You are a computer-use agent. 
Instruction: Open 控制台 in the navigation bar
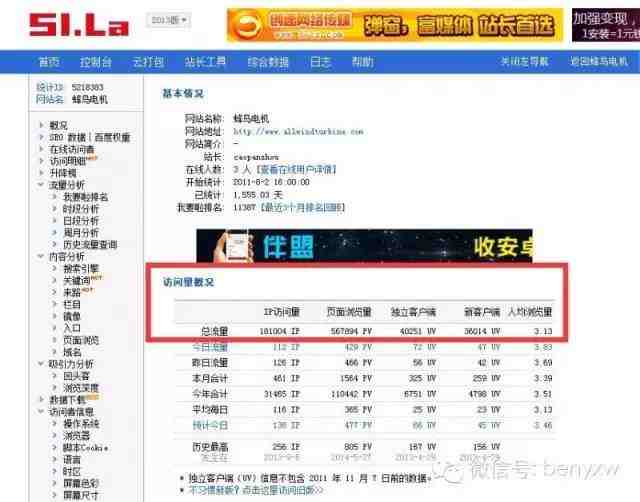tap(96, 62)
